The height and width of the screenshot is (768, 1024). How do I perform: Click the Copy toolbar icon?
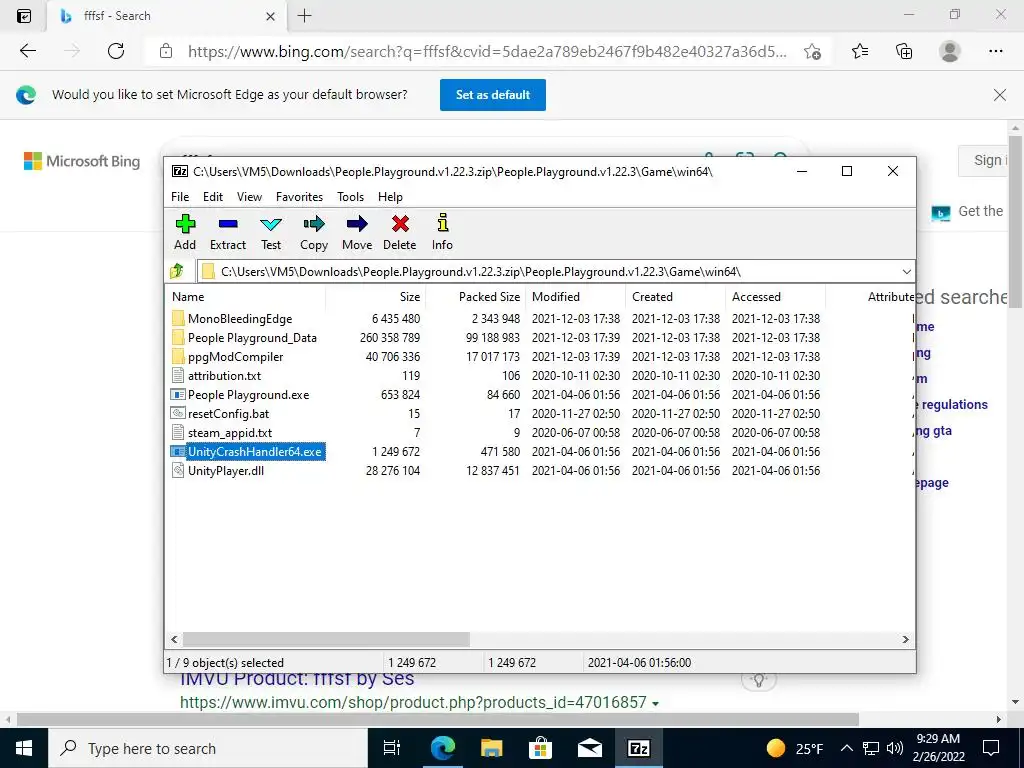313,224
